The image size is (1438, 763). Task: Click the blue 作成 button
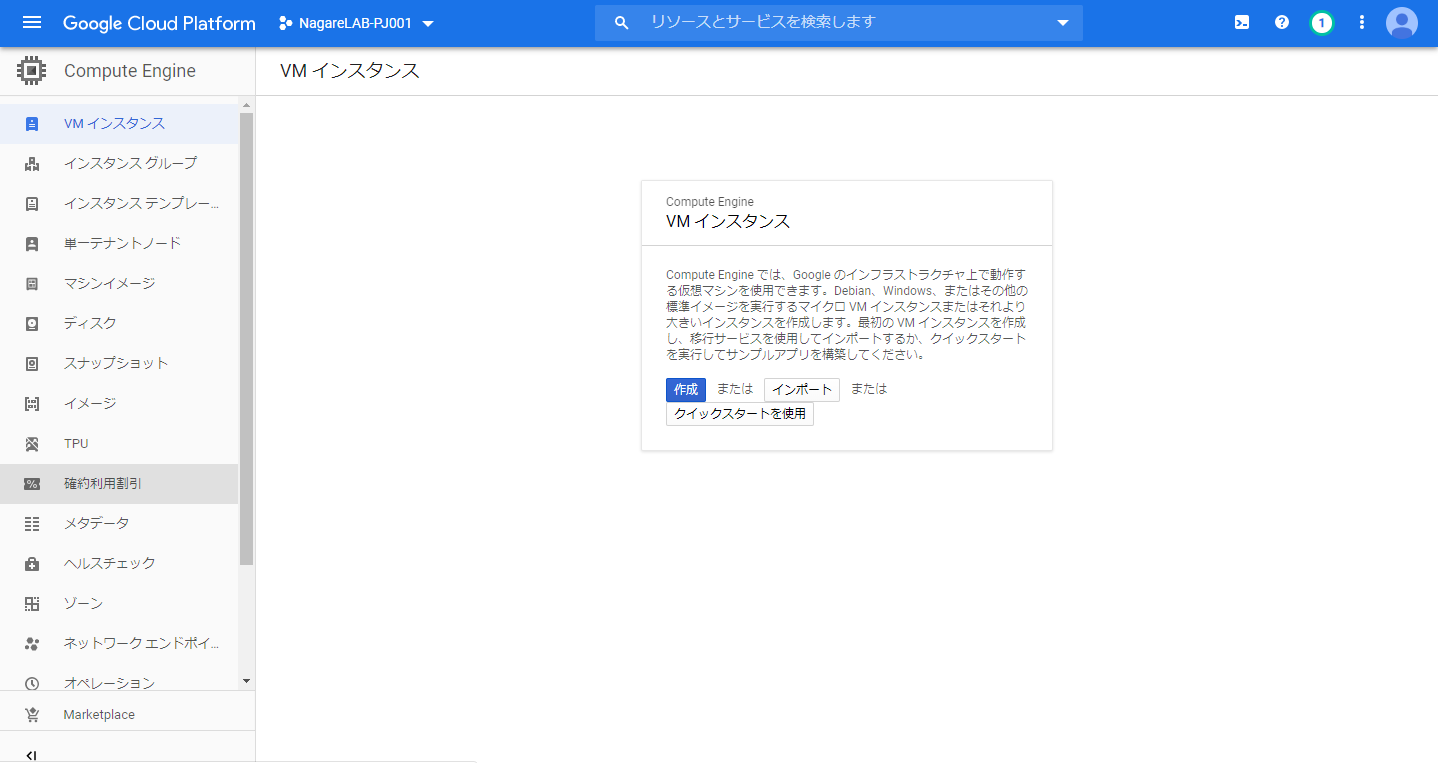click(686, 390)
